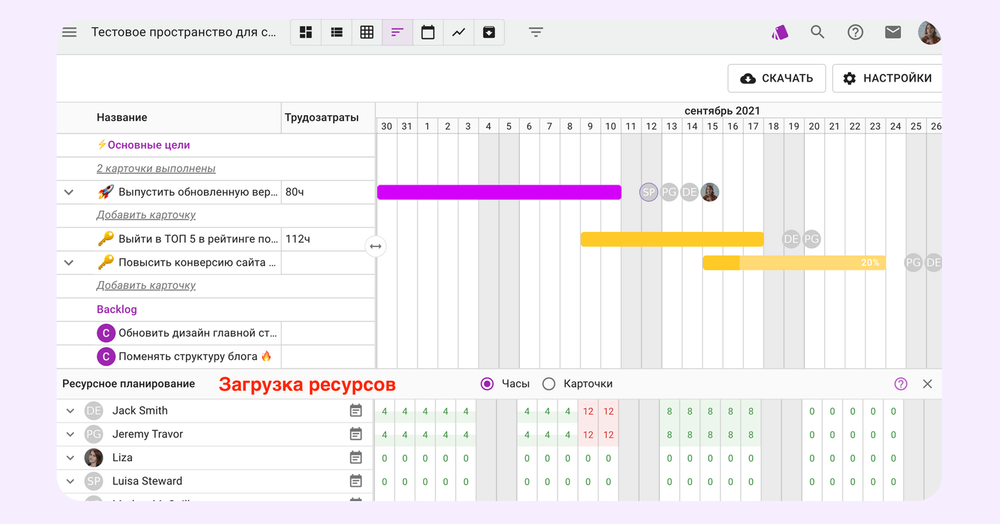Open resource planning help icon
This screenshot has height=524, width=1000.
tap(901, 384)
